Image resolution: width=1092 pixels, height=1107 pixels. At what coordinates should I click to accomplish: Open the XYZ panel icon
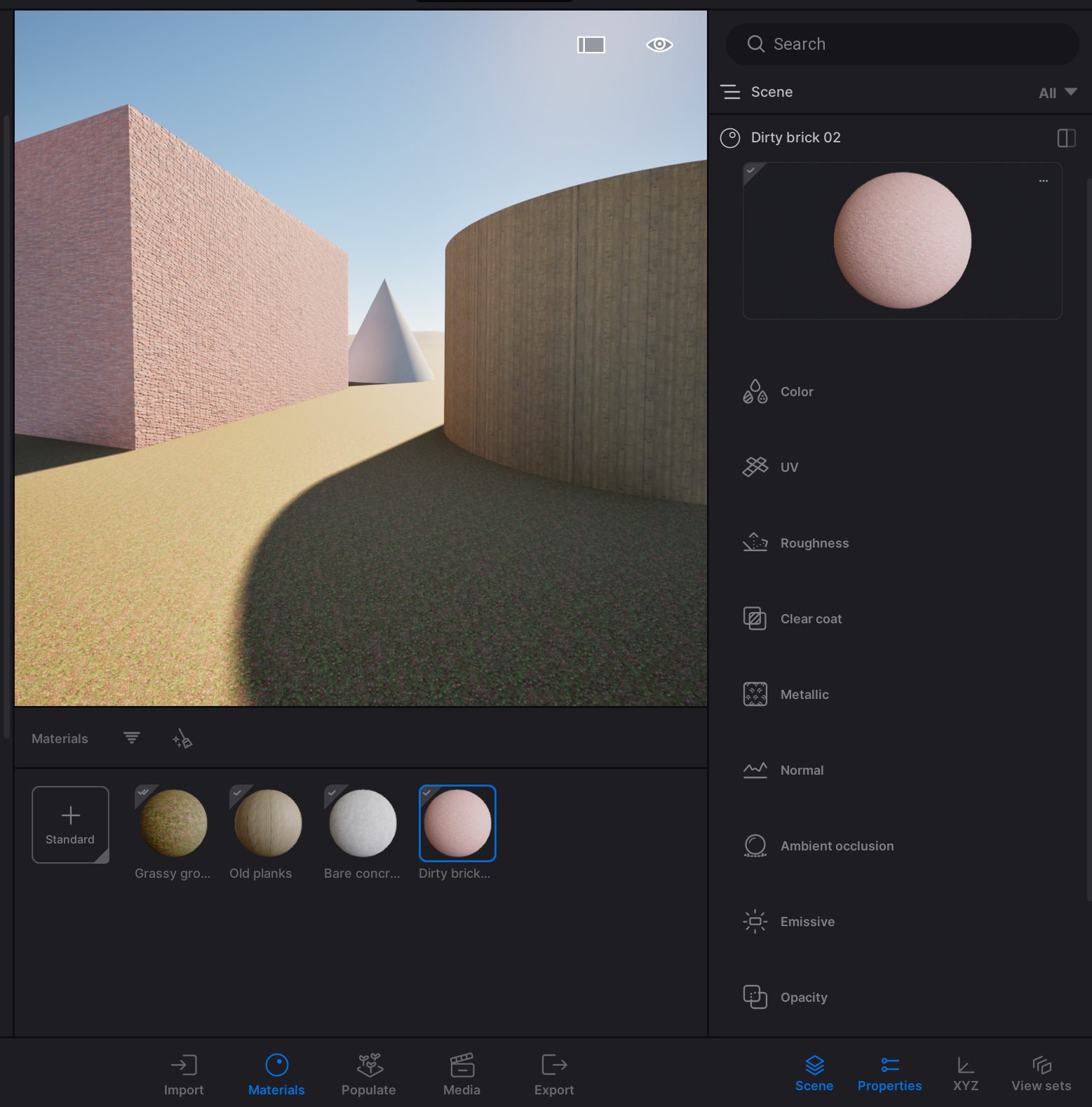point(965,1074)
